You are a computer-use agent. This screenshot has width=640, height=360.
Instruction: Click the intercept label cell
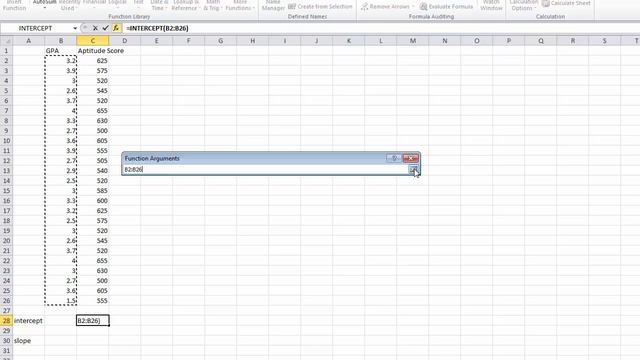click(x=29, y=320)
